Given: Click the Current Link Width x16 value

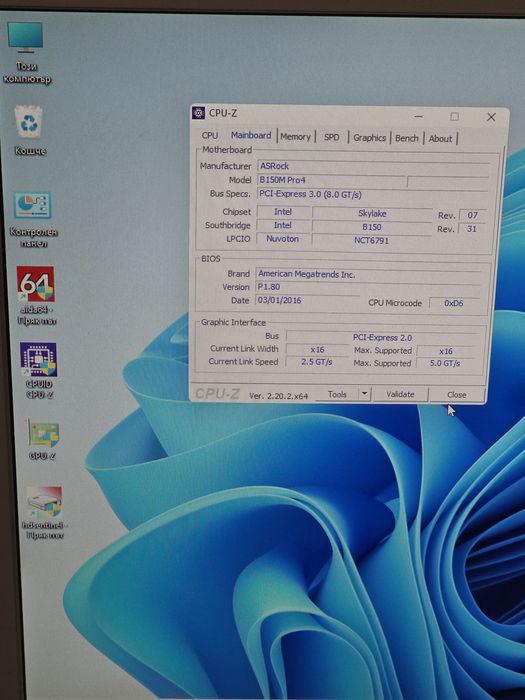Looking at the screenshot, I should tap(317, 350).
